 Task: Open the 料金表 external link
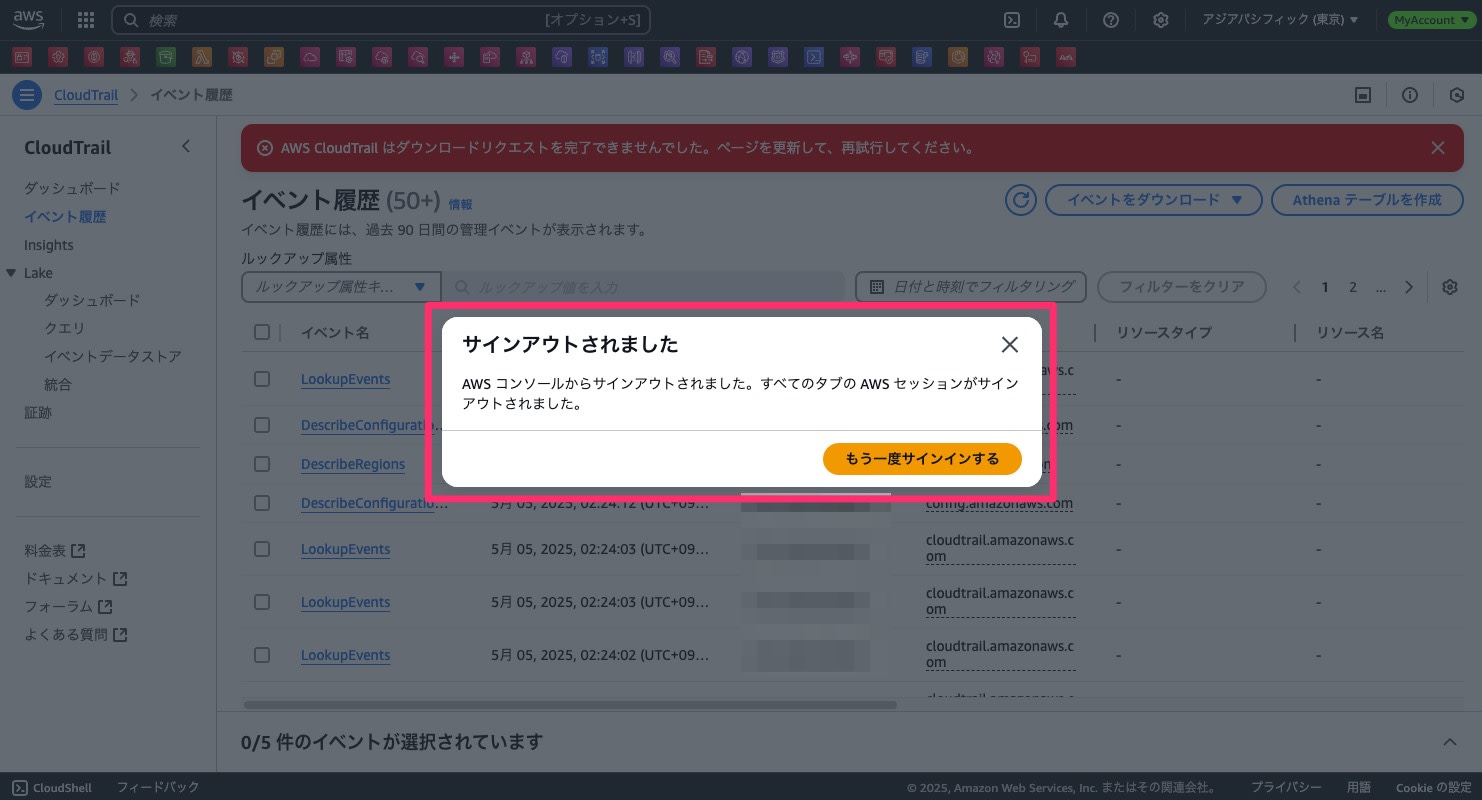(x=55, y=550)
